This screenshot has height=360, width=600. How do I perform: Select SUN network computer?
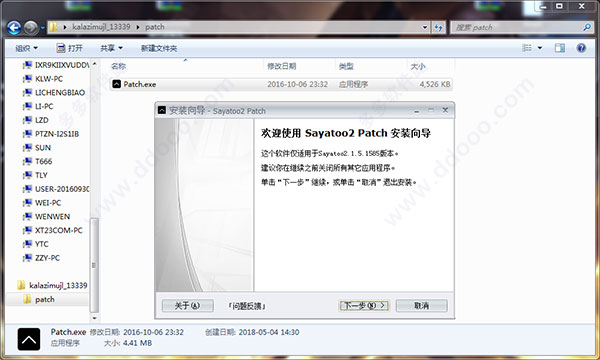point(37,148)
